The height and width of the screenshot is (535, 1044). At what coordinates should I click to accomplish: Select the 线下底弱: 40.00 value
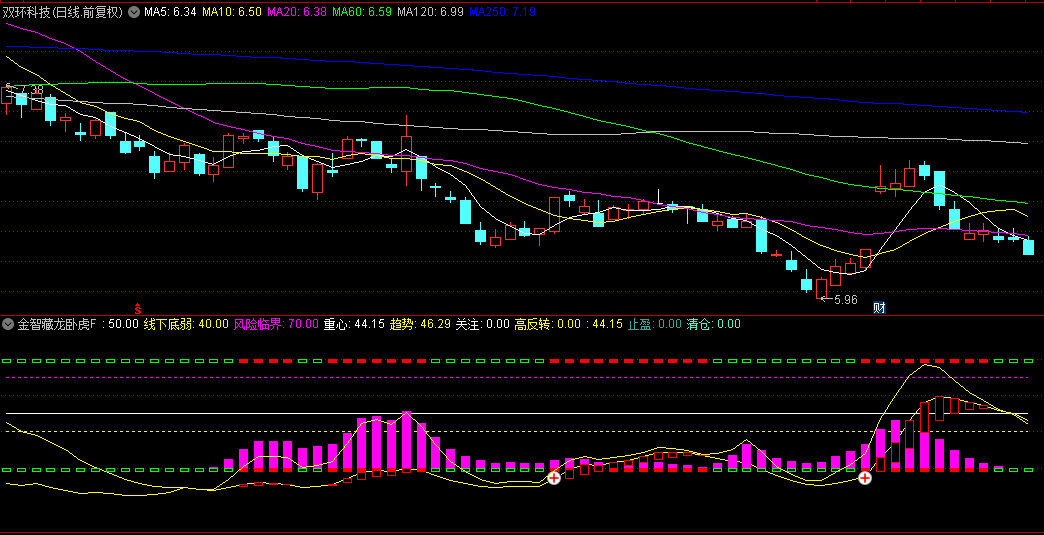[x=186, y=325]
